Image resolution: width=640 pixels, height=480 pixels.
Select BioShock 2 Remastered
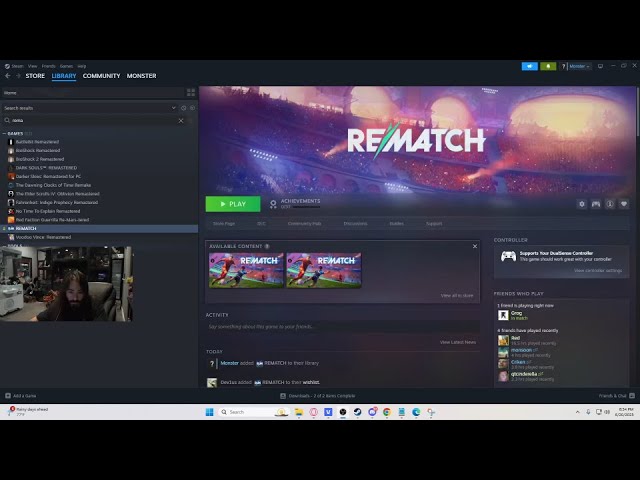(40, 159)
